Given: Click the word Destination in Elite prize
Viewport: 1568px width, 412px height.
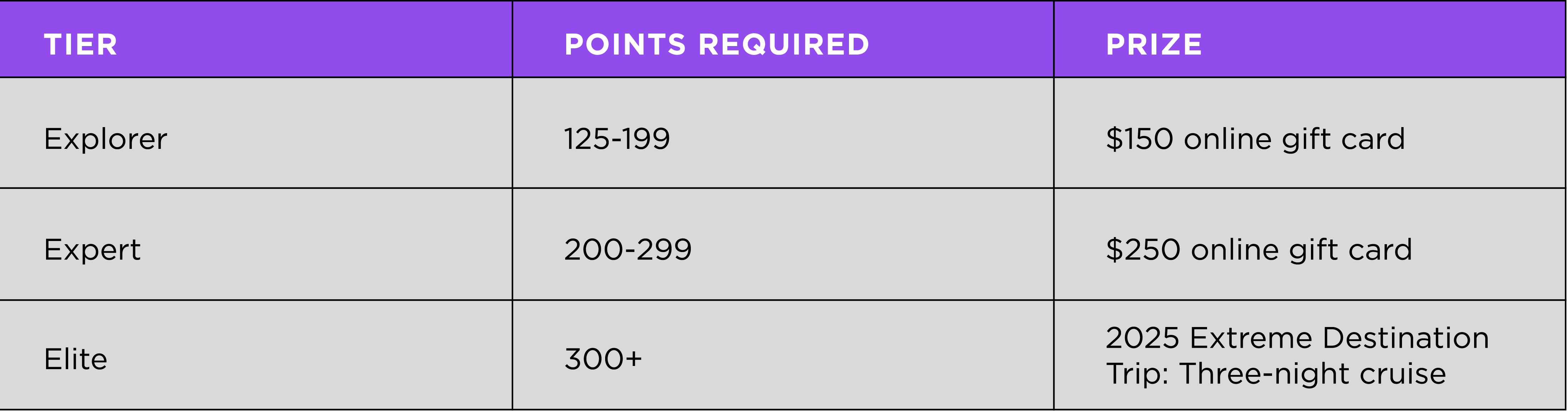Looking at the screenshot, I should click(x=1406, y=338).
